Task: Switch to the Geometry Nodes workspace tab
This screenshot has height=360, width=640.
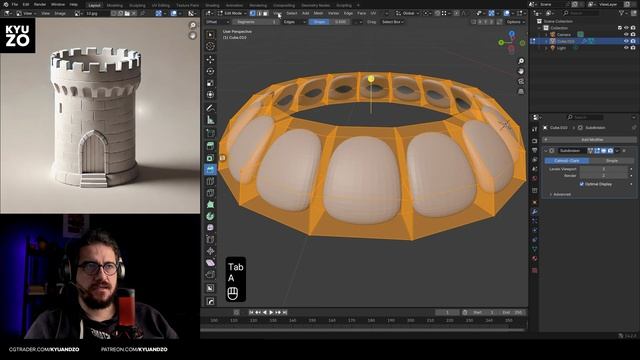Action: [x=315, y=5]
